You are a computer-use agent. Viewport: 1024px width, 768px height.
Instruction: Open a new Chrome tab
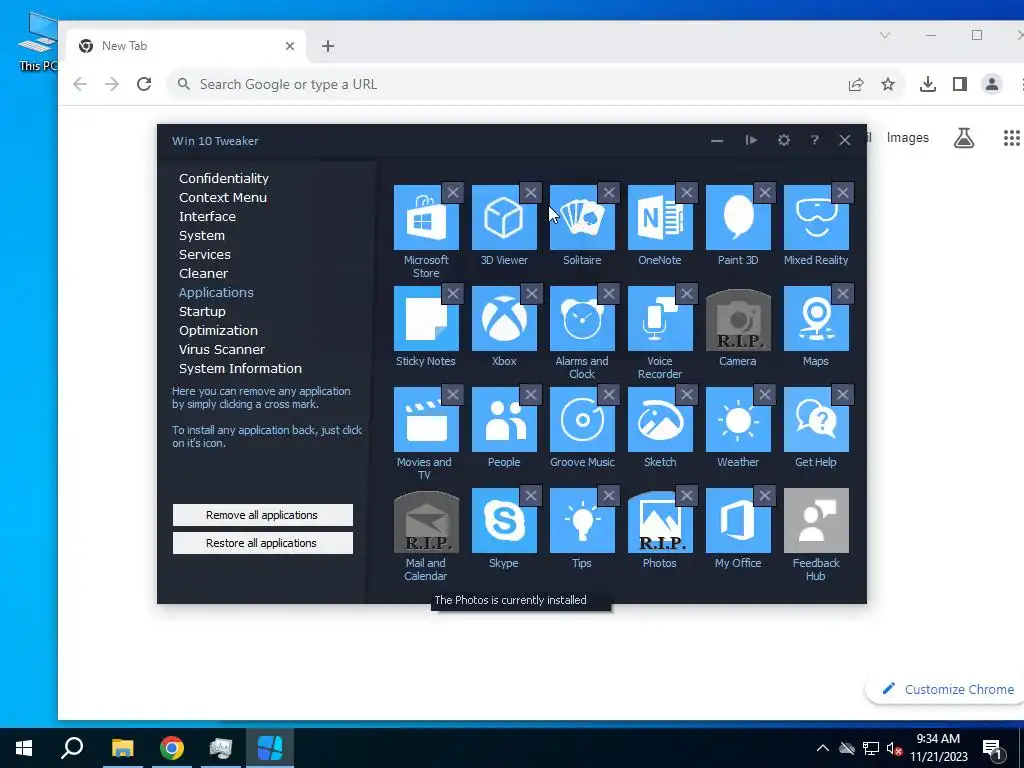(328, 46)
